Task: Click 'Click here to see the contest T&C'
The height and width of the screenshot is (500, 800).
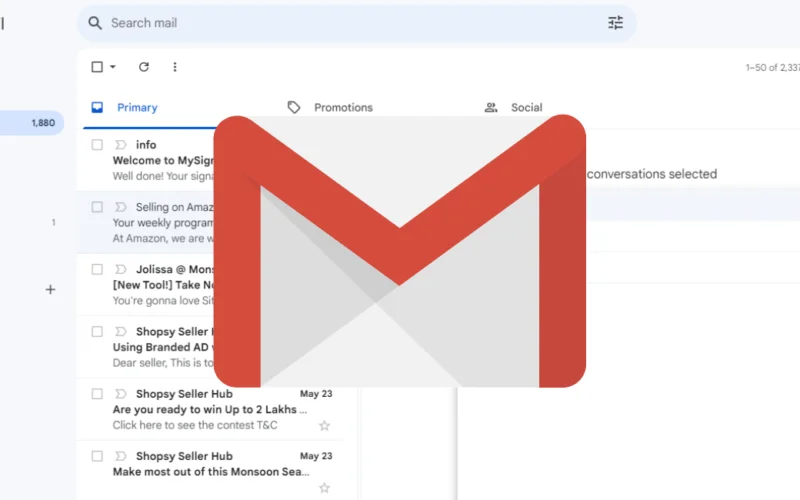Action: click(x=195, y=426)
